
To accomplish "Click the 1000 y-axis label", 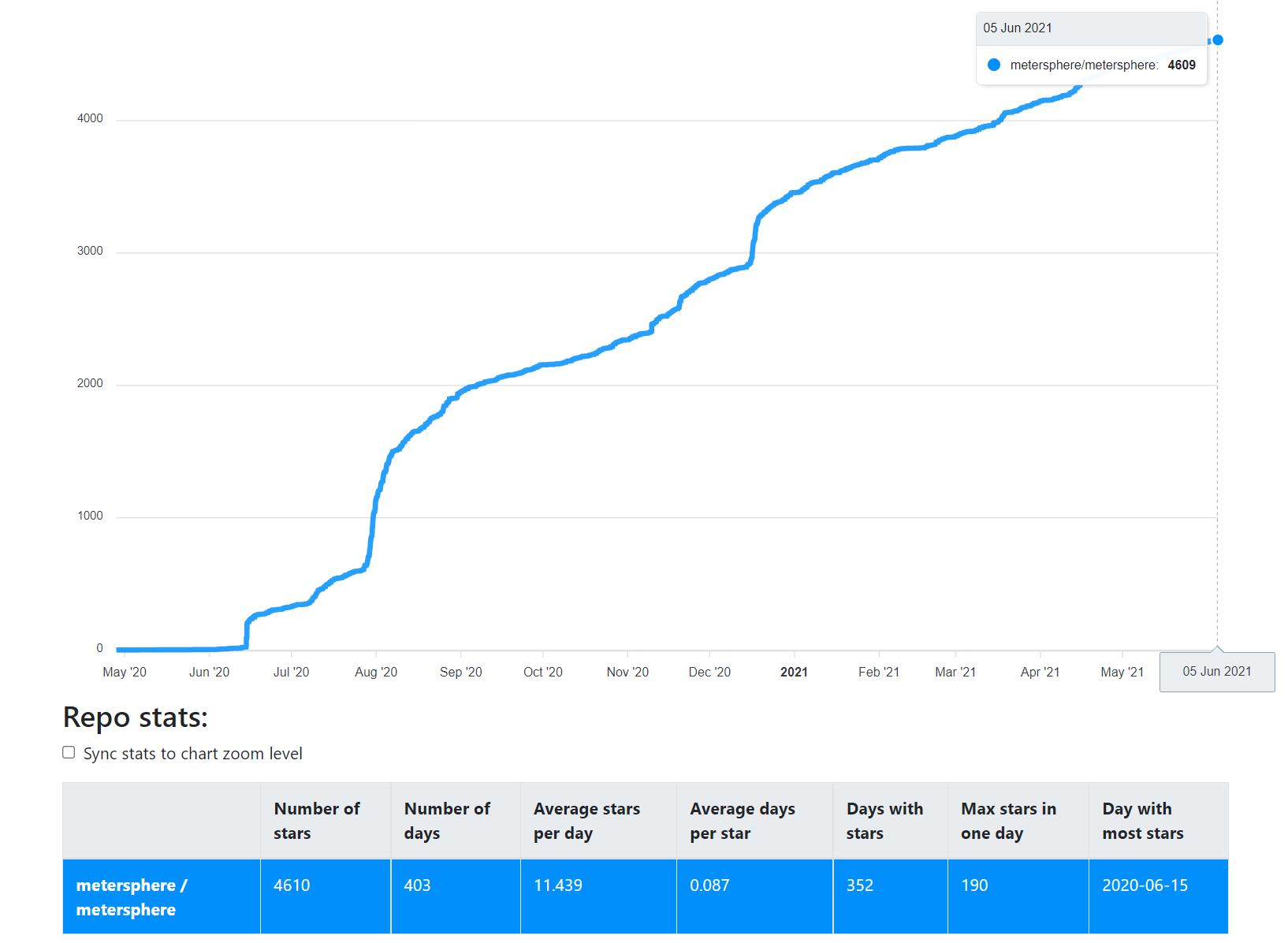I will (x=90, y=516).
